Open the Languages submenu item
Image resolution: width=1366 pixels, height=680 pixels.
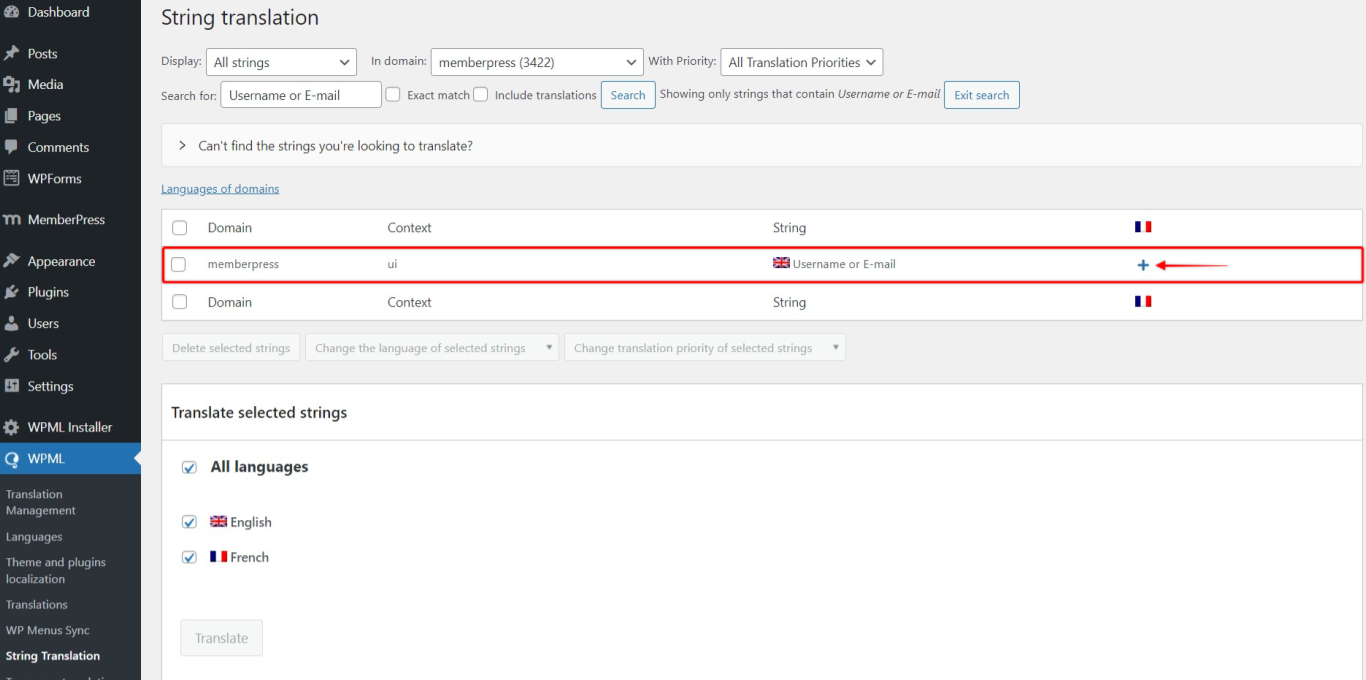coord(34,537)
